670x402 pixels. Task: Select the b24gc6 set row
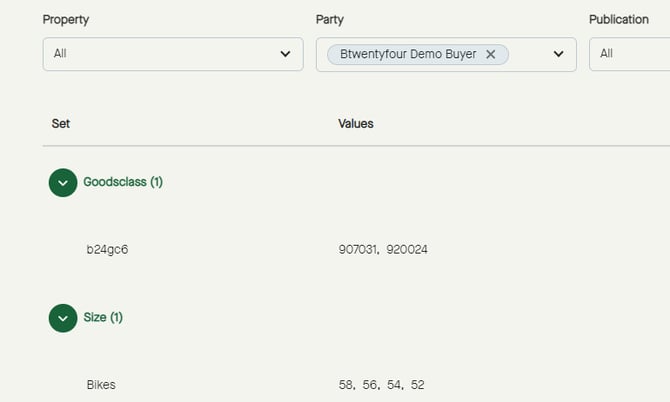tap(107, 249)
